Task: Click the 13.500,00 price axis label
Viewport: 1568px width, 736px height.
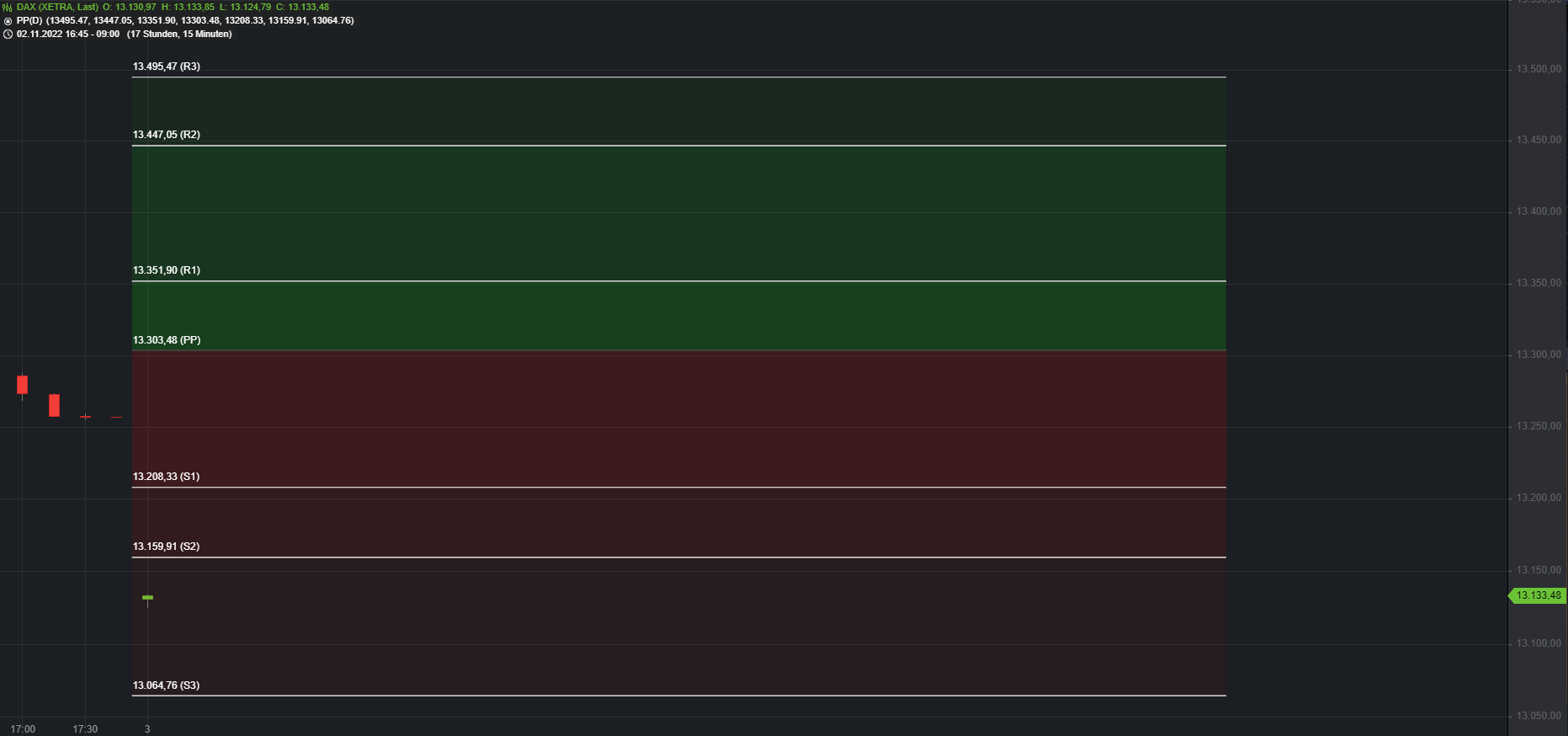Action: 1539,69
